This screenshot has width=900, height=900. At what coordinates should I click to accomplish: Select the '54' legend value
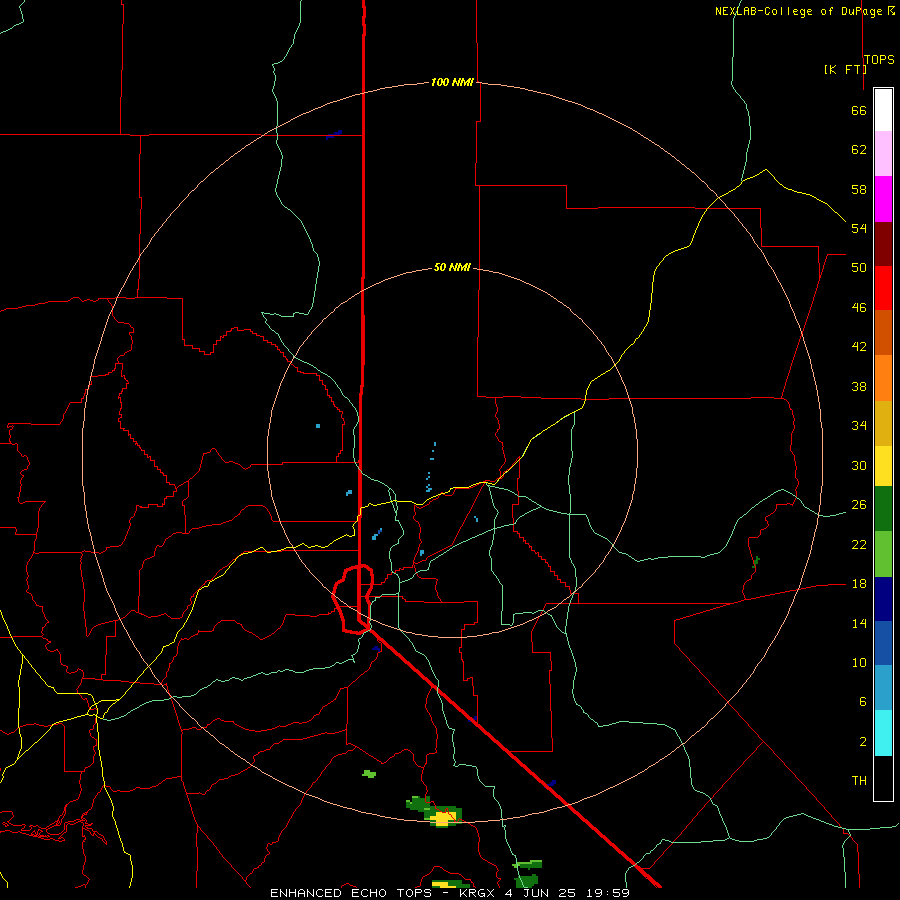[x=859, y=228]
